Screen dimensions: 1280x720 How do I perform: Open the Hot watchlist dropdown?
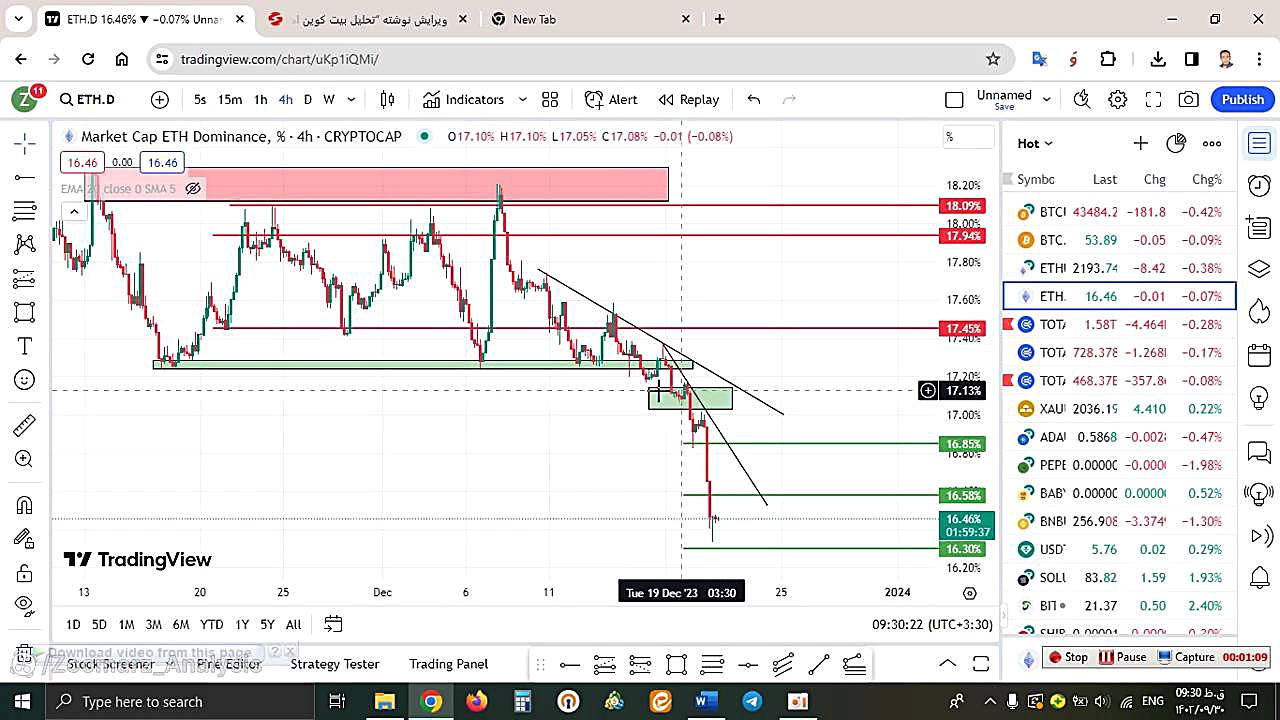pos(1035,143)
